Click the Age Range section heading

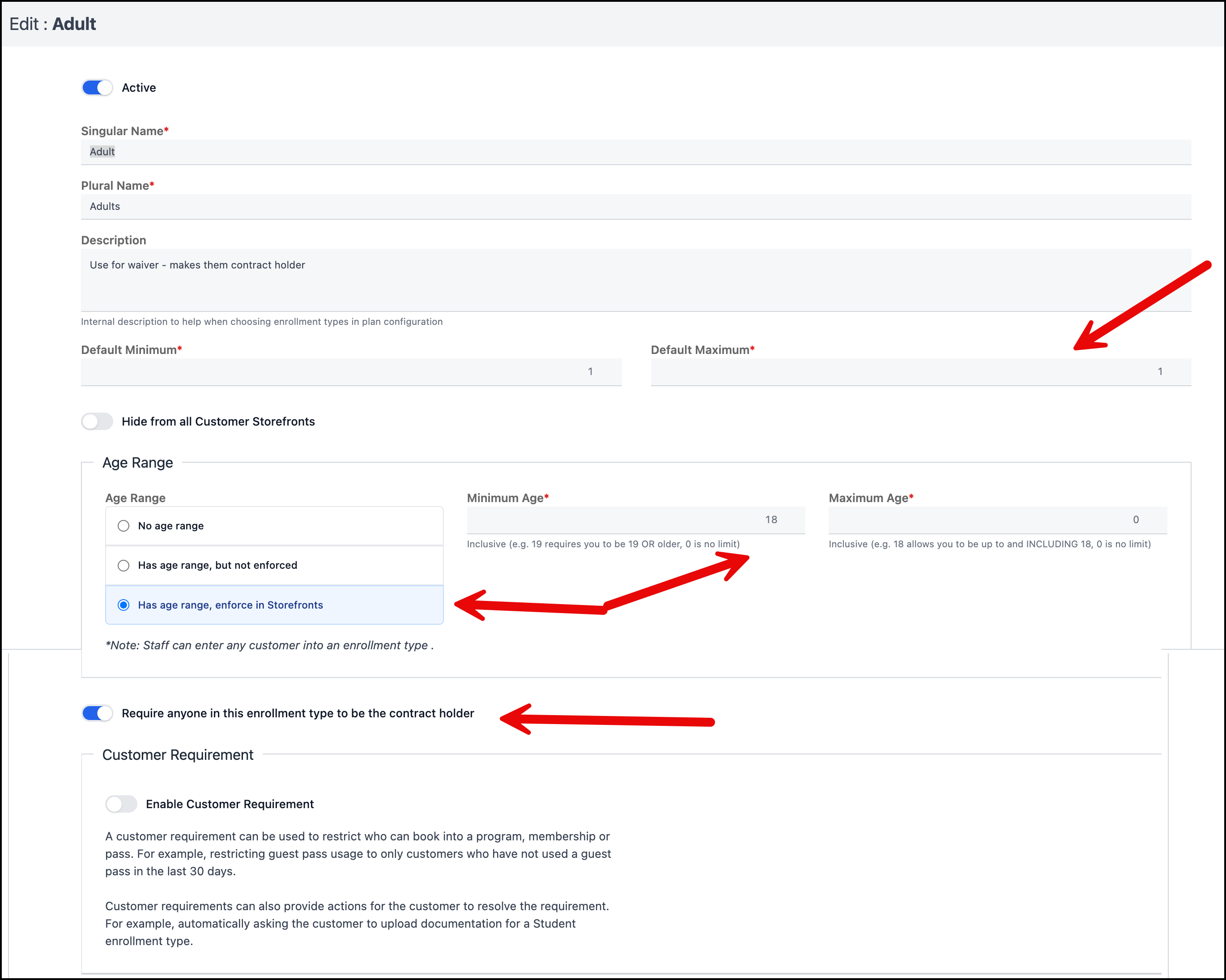click(138, 463)
